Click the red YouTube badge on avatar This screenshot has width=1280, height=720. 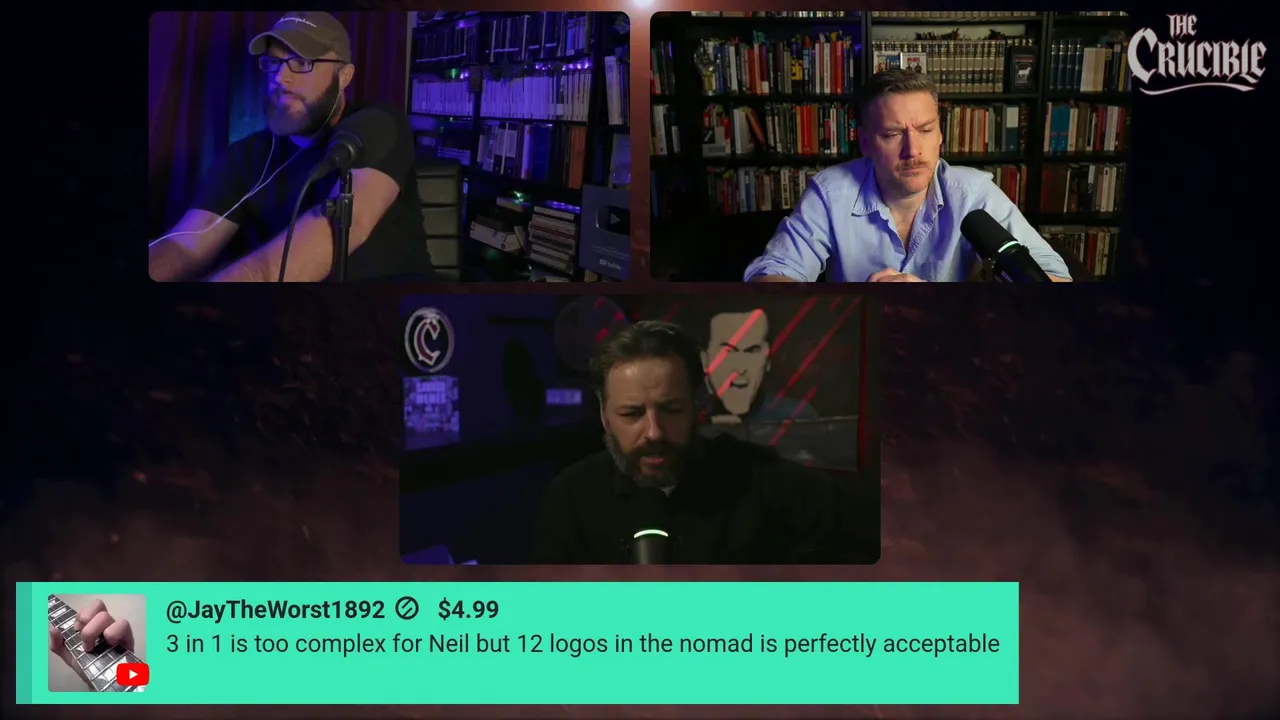(132, 676)
